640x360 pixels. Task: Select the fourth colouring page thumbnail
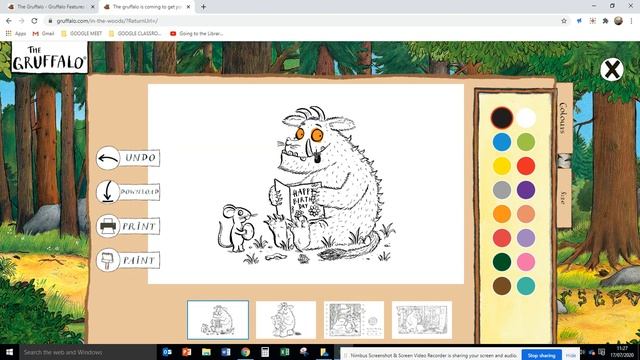click(x=422, y=320)
